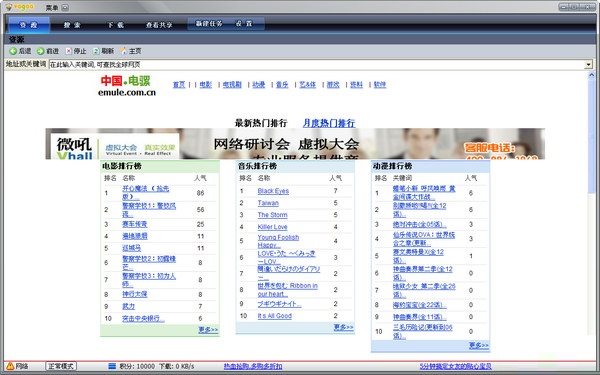Click the blue points icon beside 积分

coord(112,366)
